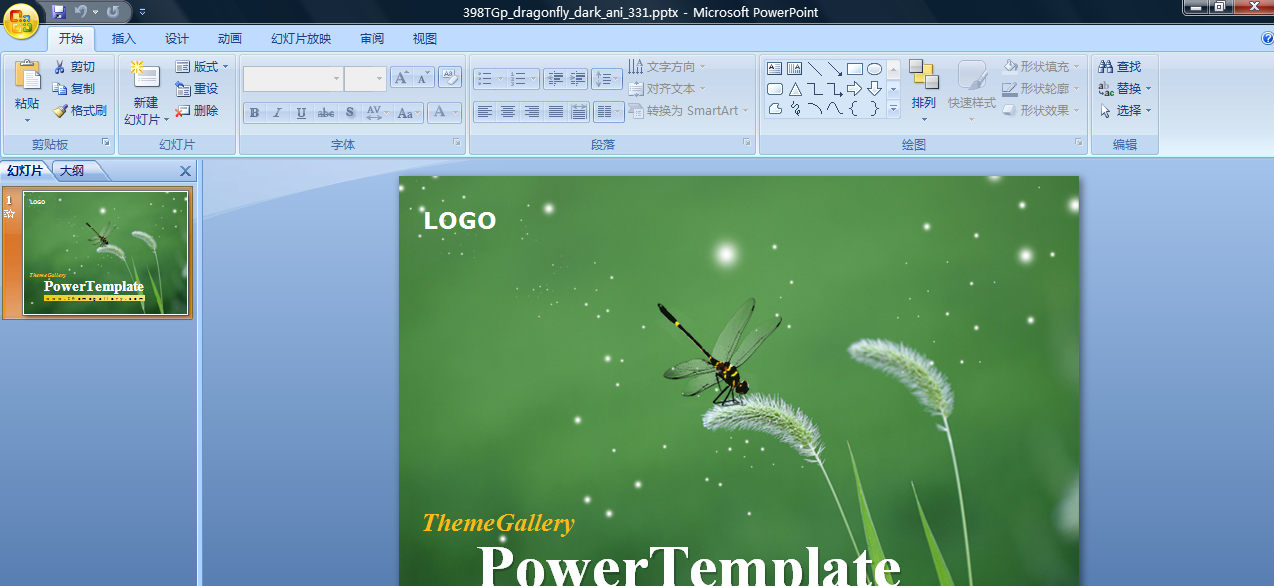Reset slide with 重设
This screenshot has width=1274, height=586.
[x=196, y=89]
